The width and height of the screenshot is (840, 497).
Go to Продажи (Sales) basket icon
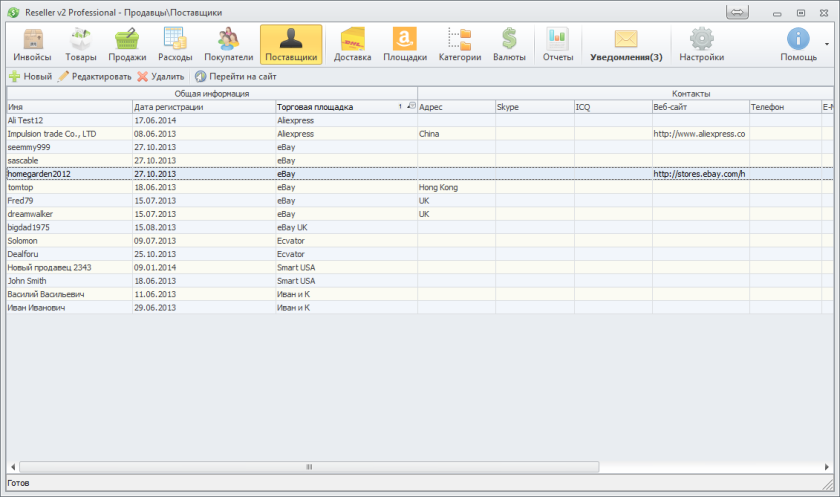click(127, 45)
